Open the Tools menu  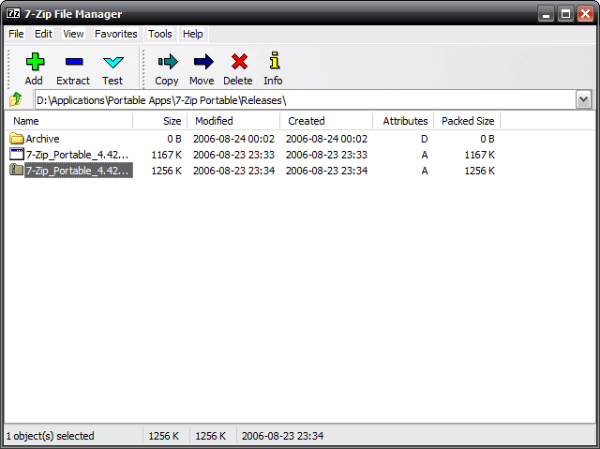pos(160,34)
